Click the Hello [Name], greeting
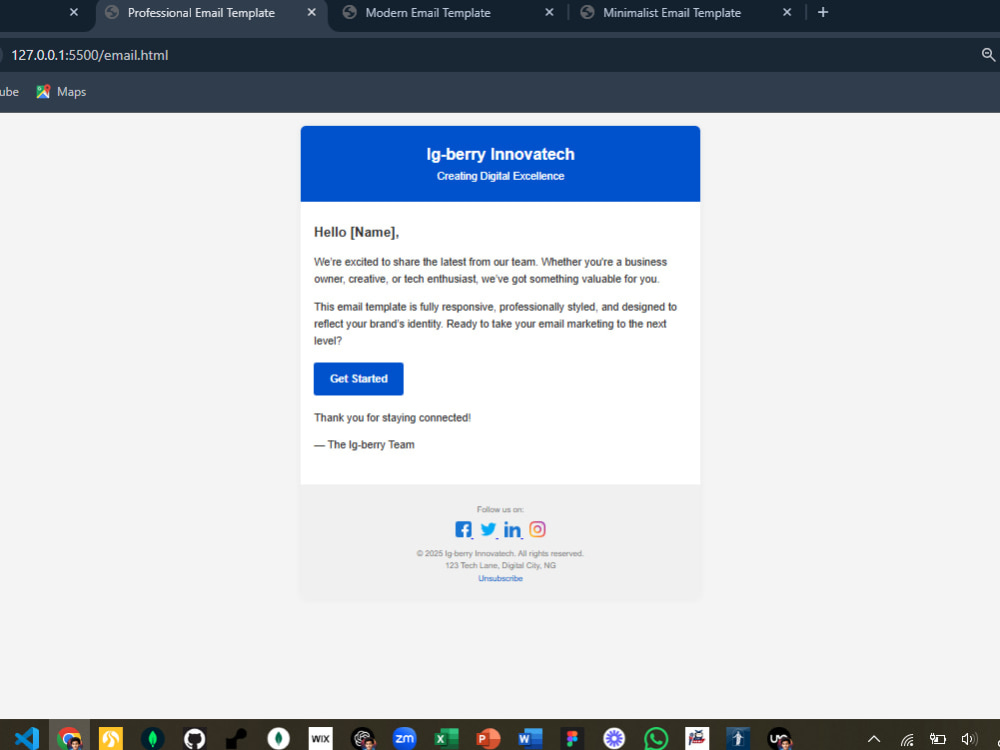The height and width of the screenshot is (750, 1000). (357, 232)
